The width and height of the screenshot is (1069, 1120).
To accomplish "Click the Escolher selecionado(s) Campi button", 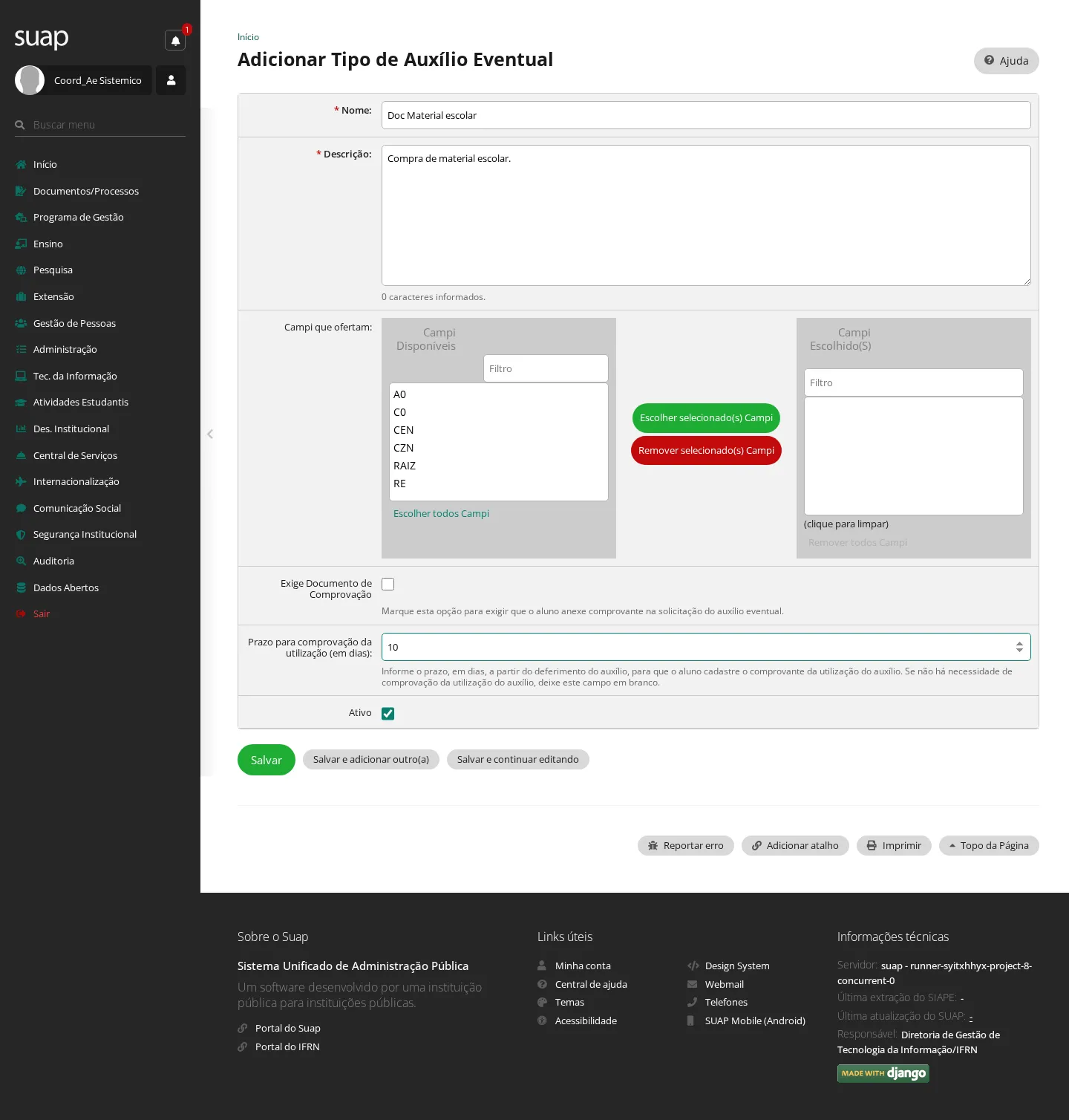I will [706, 417].
